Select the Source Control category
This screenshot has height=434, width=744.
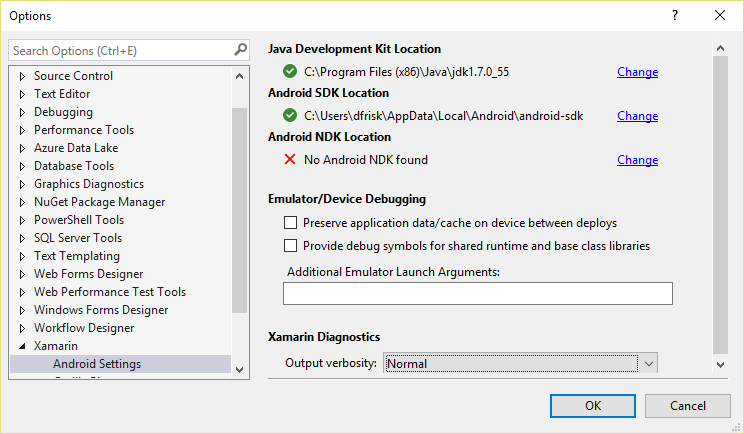[x=73, y=76]
